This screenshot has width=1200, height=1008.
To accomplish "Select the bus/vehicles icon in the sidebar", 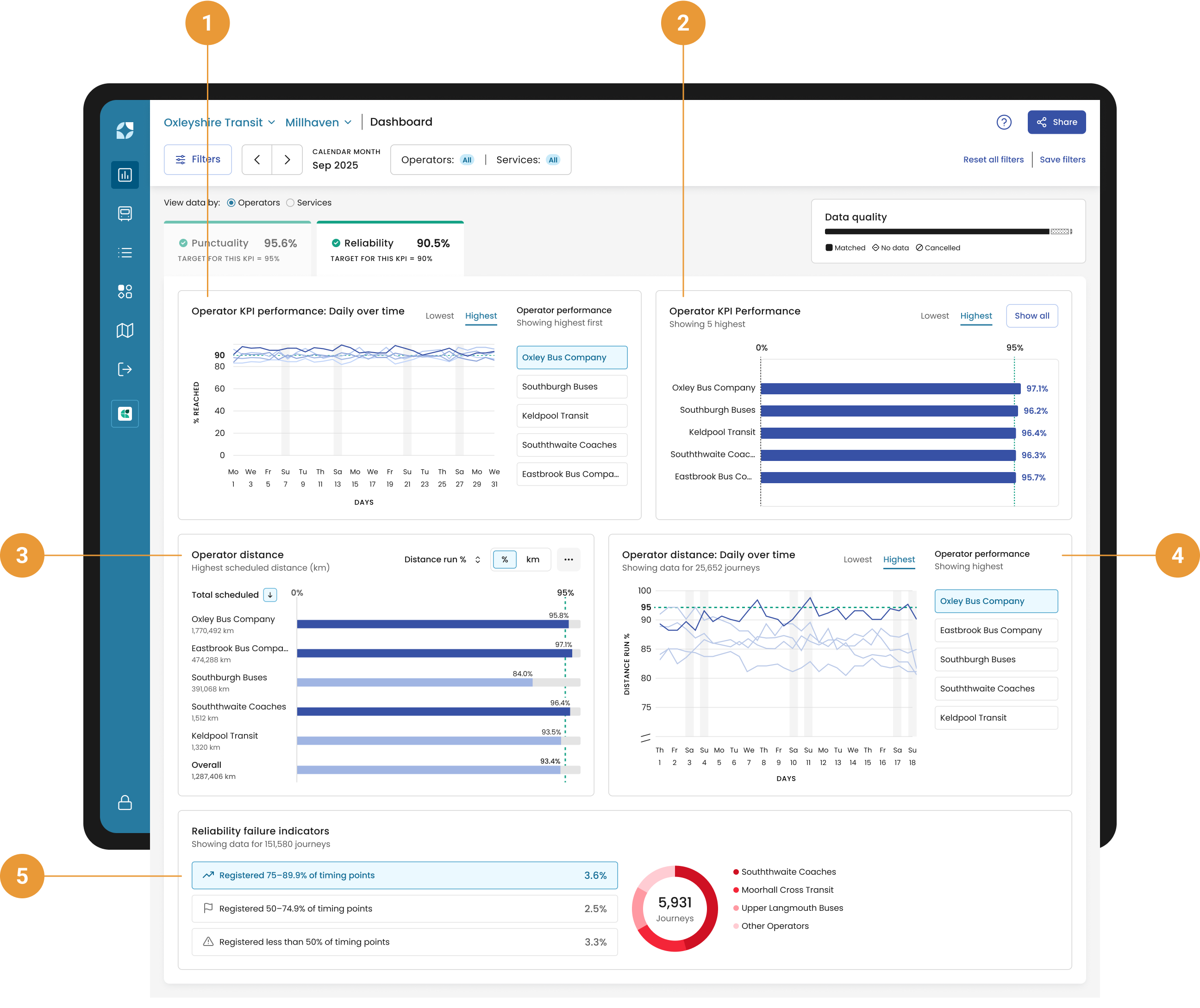I will click(x=125, y=214).
